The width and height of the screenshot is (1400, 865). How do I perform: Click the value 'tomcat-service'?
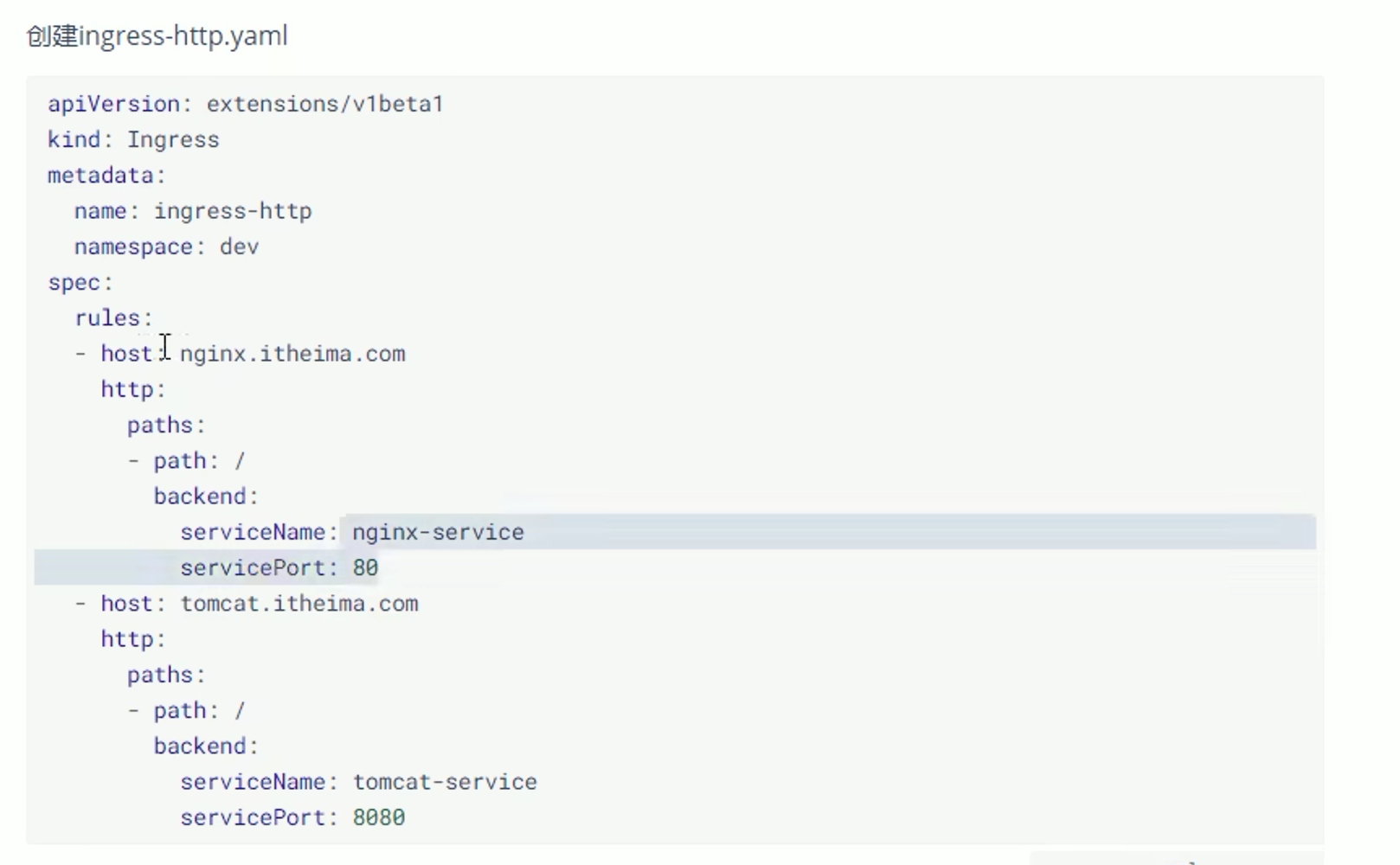445,782
